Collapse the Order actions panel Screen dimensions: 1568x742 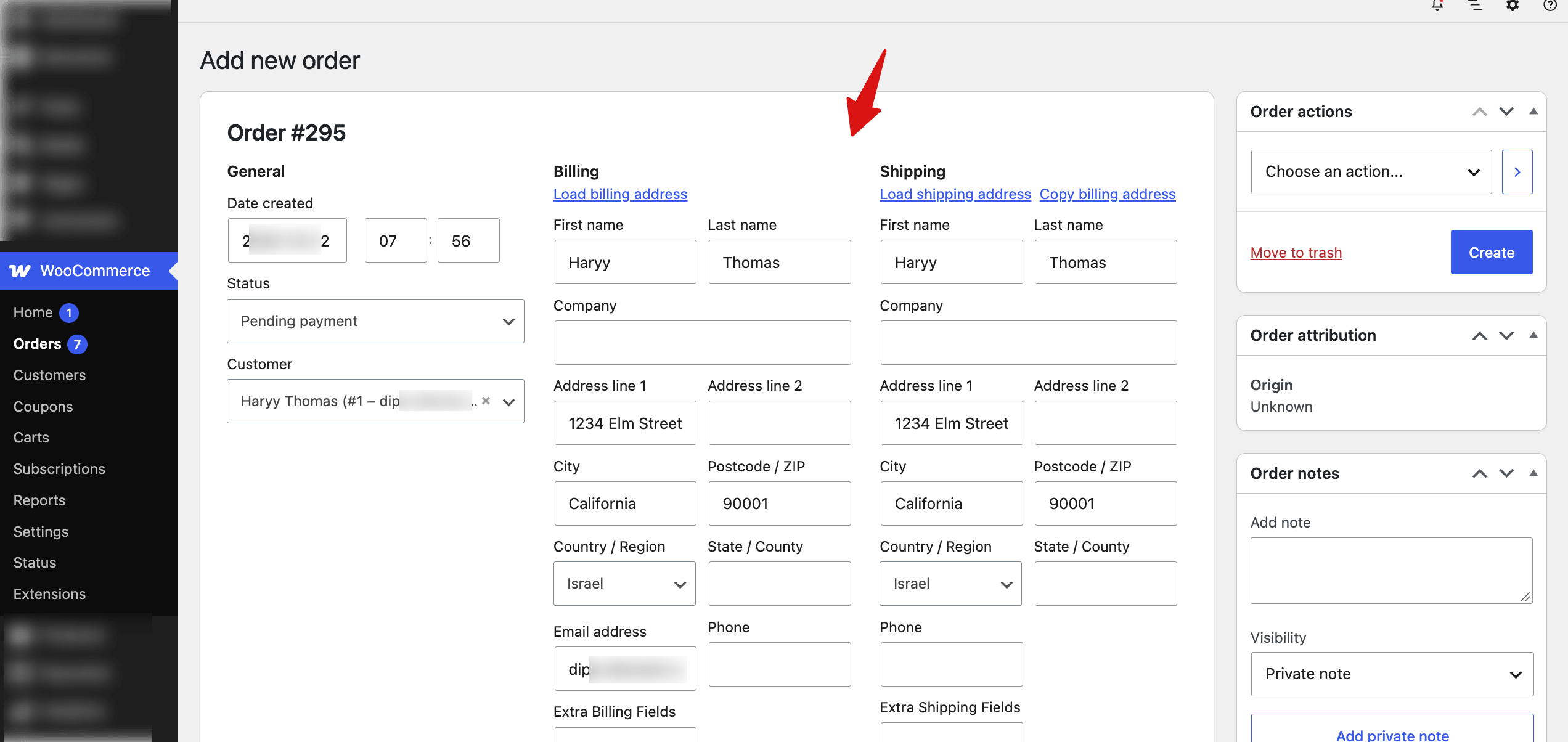click(x=1533, y=112)
